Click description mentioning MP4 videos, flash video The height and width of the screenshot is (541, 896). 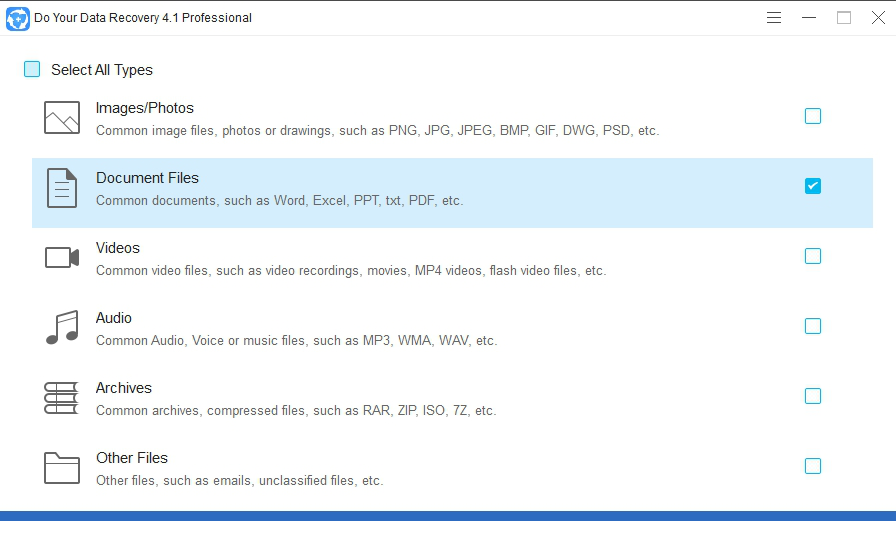(x=351, y=270)
